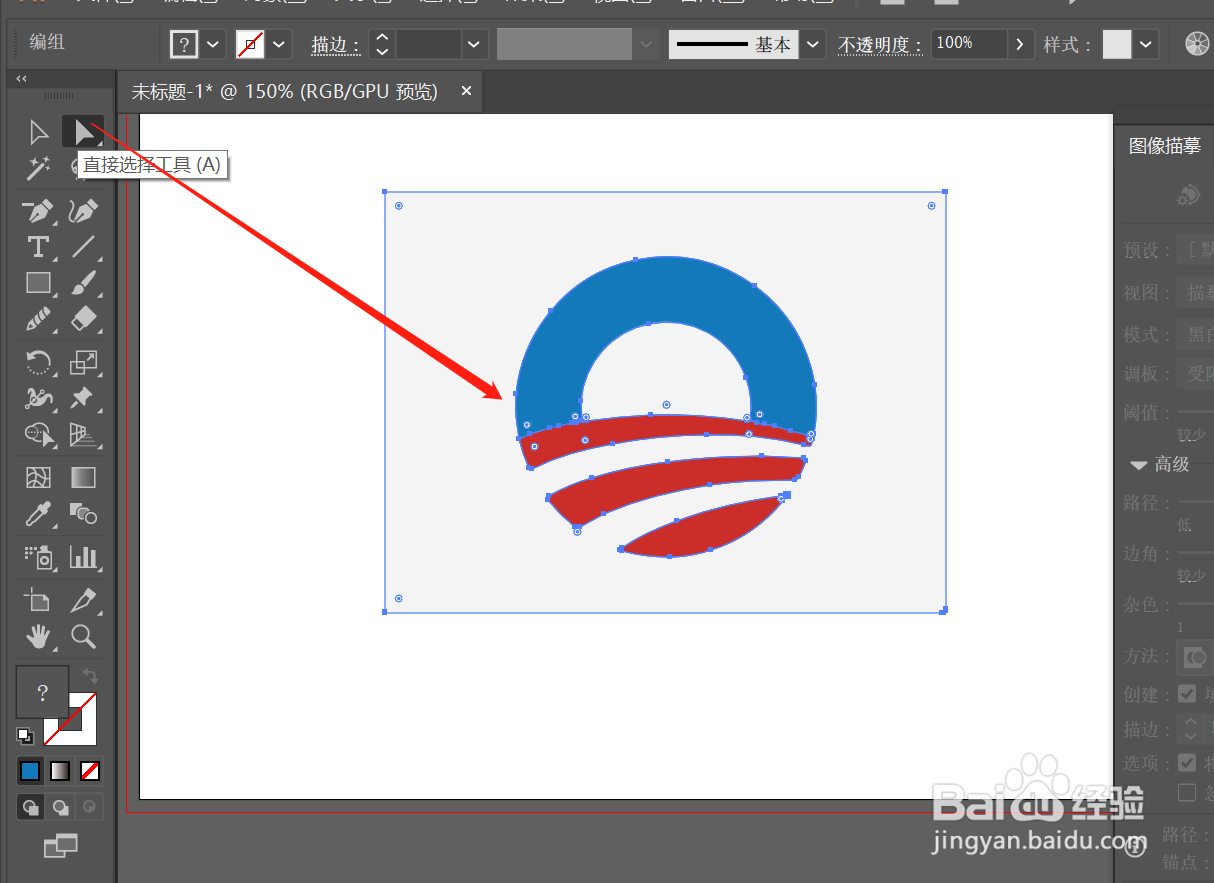Select the Slice tool
Screen dimensions: 1214x883
(x=83, y=600)
